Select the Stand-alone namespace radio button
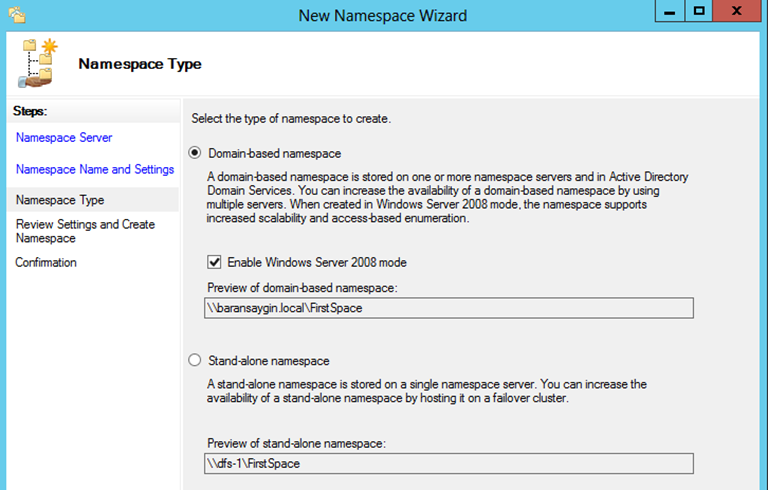This screenshot has height=490, width=768. [x=195, y=360]
